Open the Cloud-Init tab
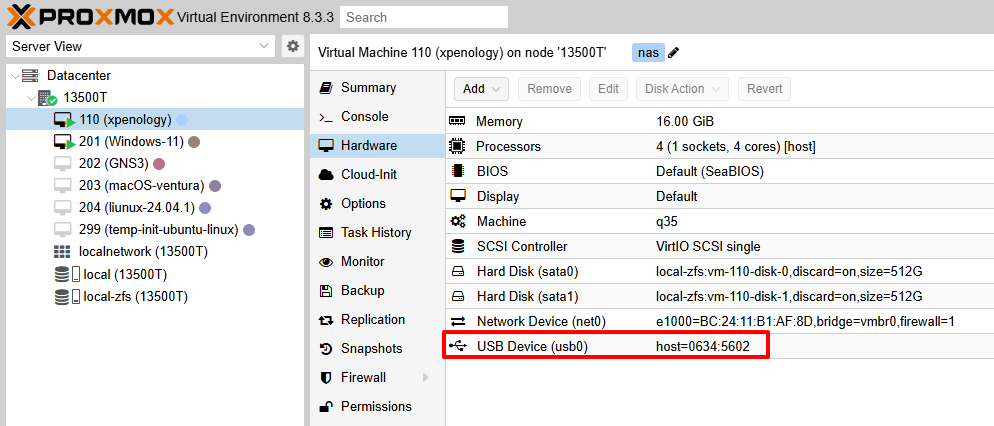This screenshot has height=426, width=994. (x=376, y=174)
